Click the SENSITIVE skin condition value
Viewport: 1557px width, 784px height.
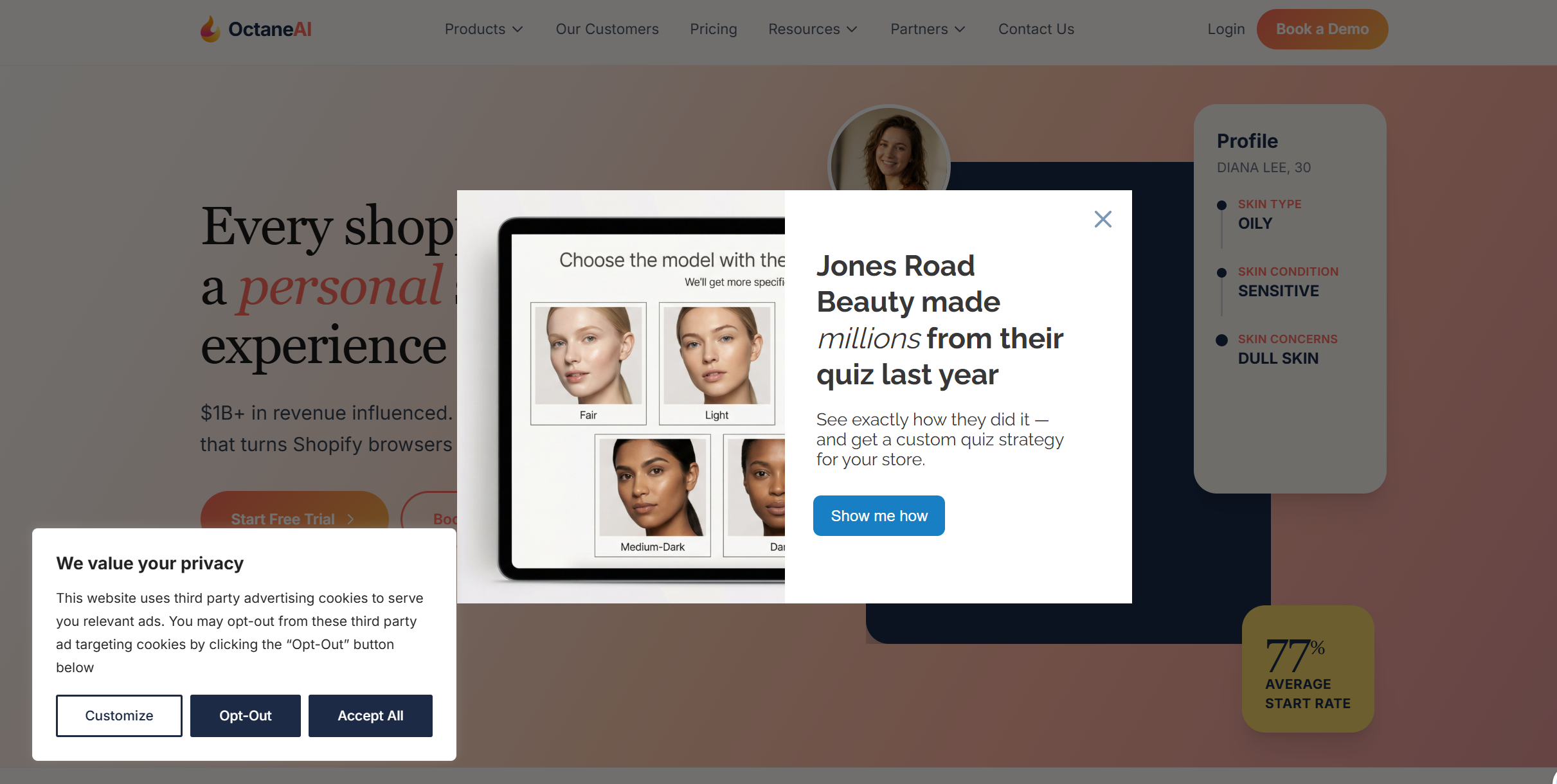pos(1279,290)
